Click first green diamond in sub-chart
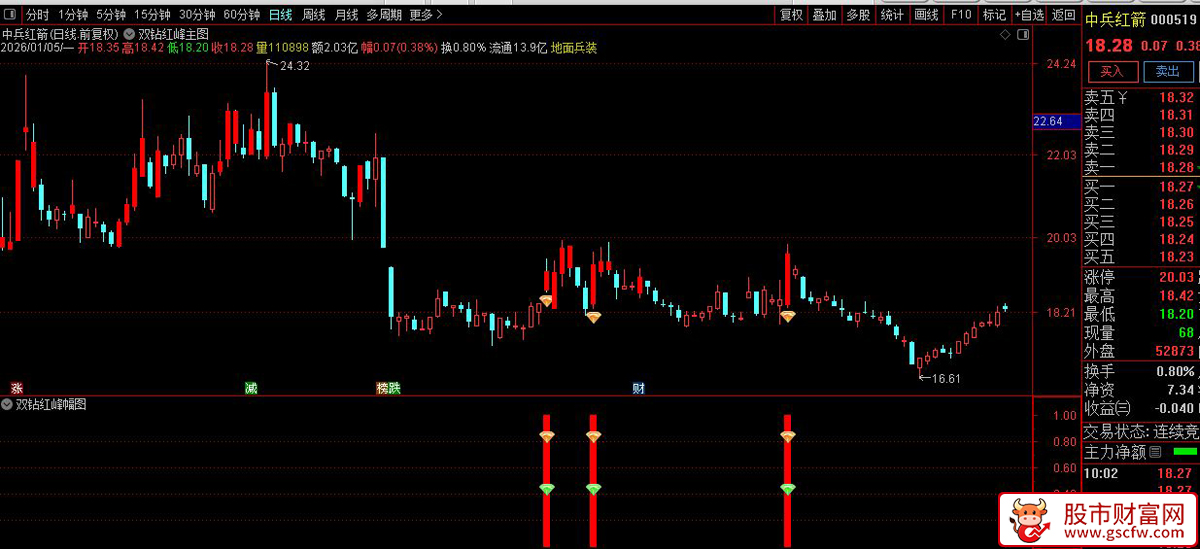This screenshot has height=549, width=1200. [546, 488]
